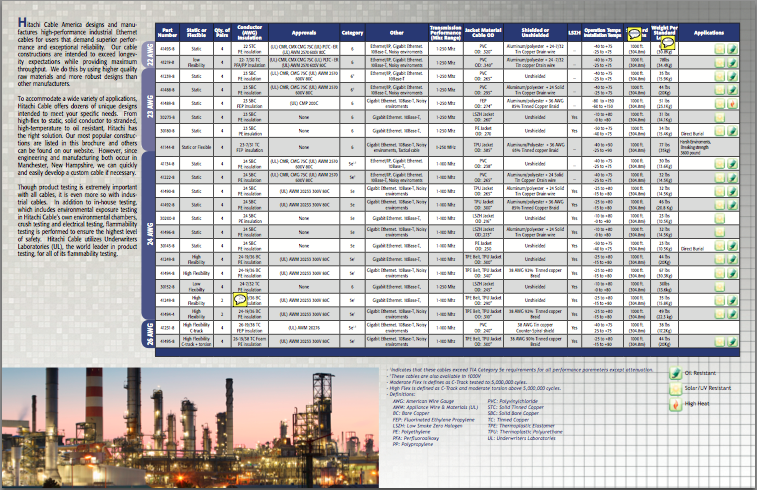Click the Category column header

point(352,32)
